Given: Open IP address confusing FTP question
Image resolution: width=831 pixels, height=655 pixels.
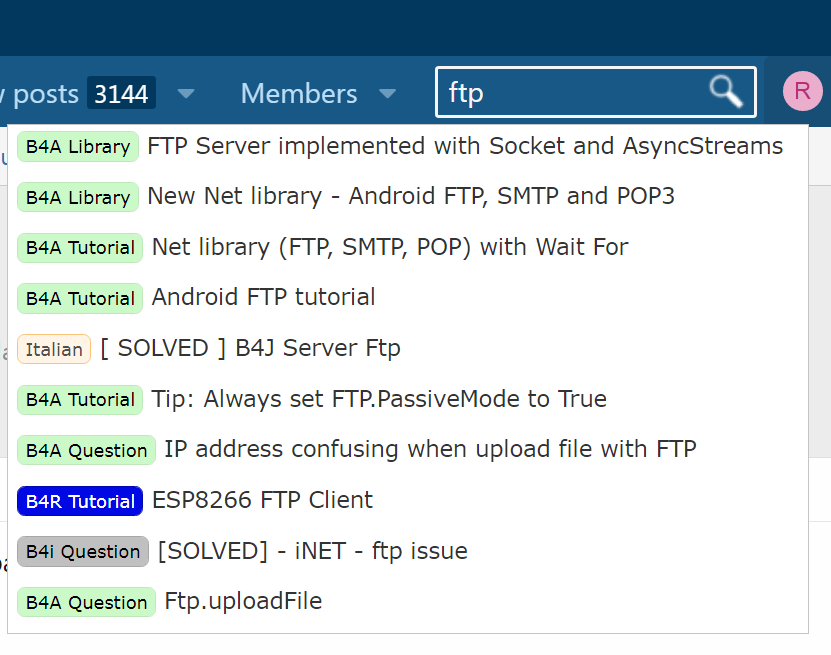Looking at the screenshot, I should click(430, 450).
